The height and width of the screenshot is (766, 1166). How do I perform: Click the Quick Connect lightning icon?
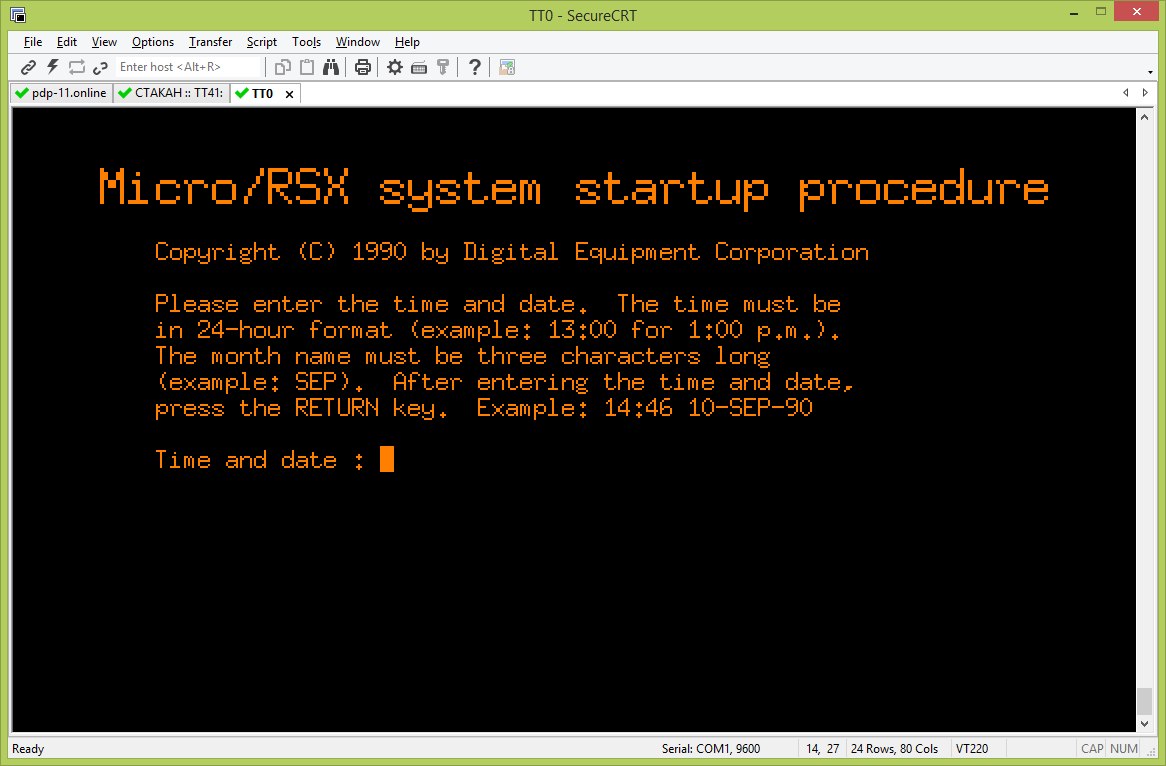point(53,67)
